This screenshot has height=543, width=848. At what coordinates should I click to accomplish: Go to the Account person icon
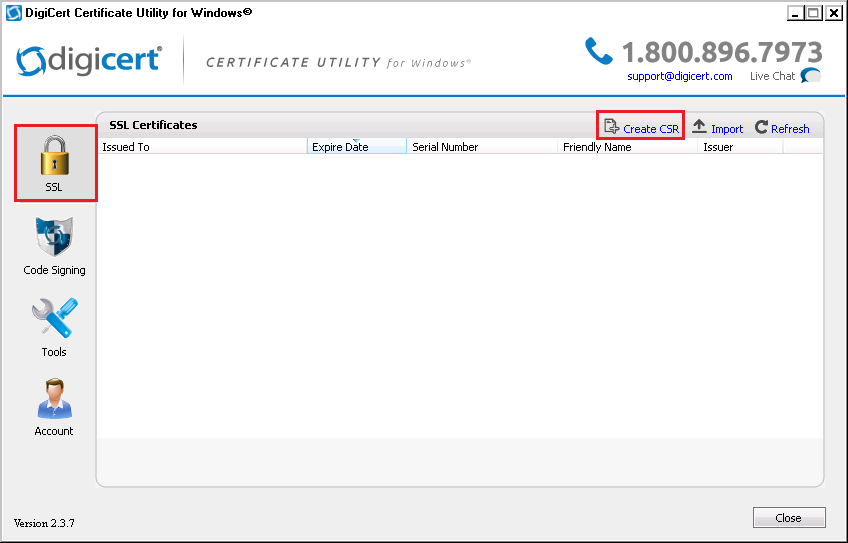tap(54, 399)
